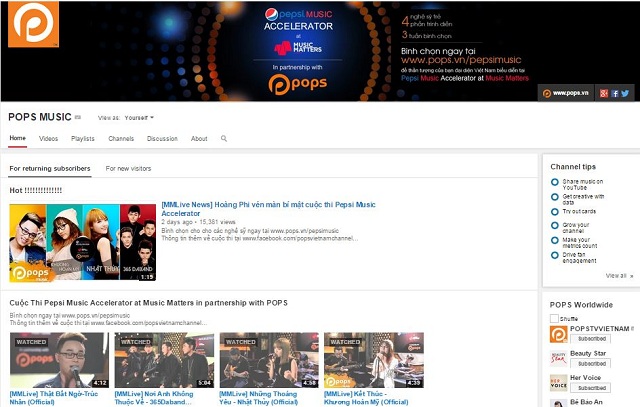Open the Bé Bảo An channel name
The image size is (640, 407).
pyautogui.click(x=586, y=402)
